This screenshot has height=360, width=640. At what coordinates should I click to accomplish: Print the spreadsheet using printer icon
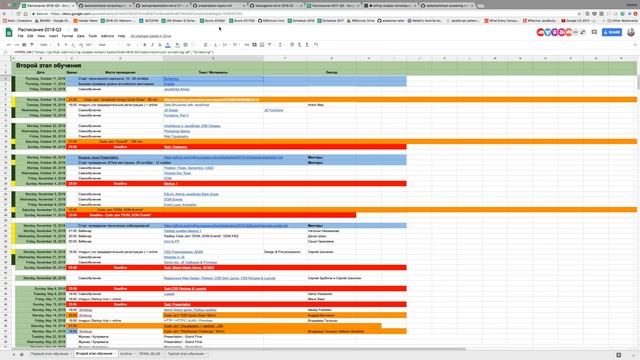pyautogui.click(x=24, y=44)
